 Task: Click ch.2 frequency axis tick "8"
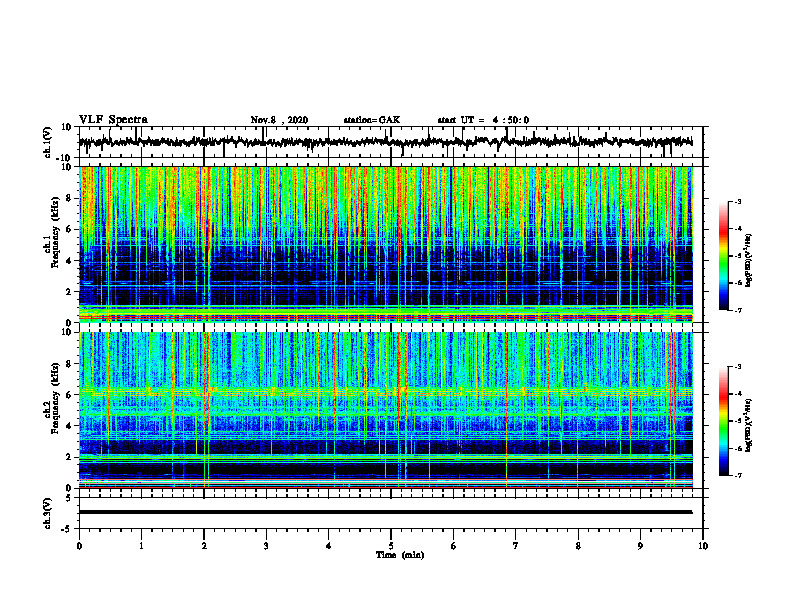point(71,364)
